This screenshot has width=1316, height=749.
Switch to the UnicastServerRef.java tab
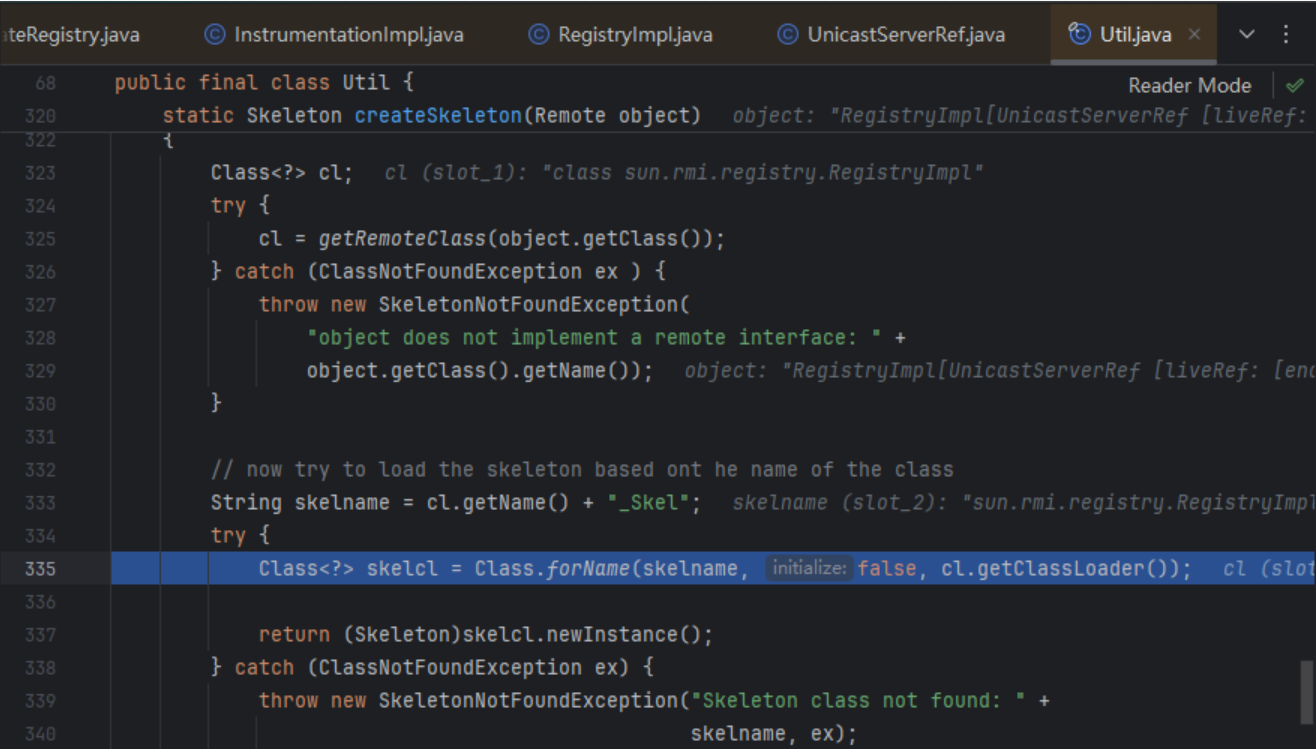[x=905, y=35]
